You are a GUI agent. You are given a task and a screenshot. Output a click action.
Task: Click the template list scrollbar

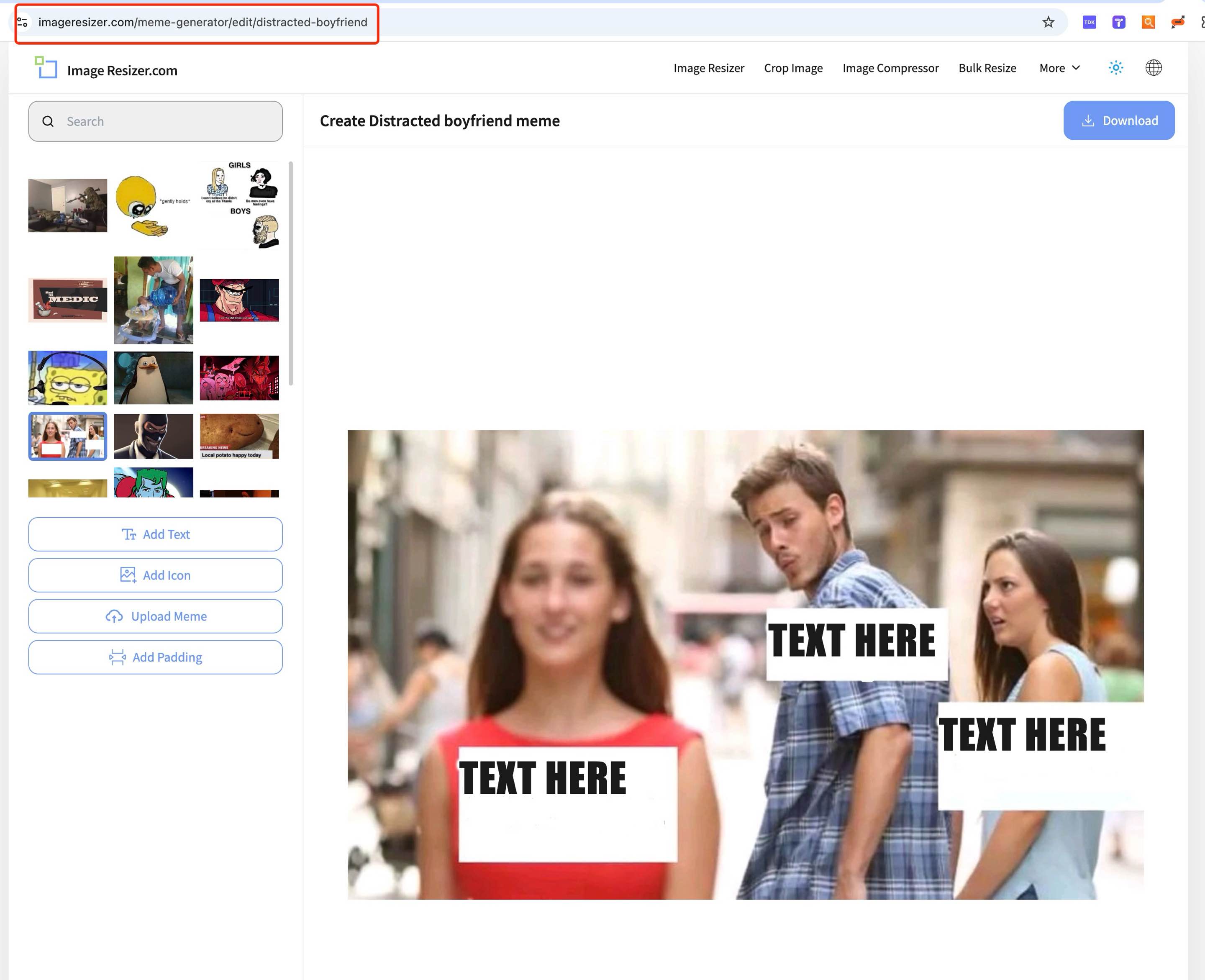291,273
